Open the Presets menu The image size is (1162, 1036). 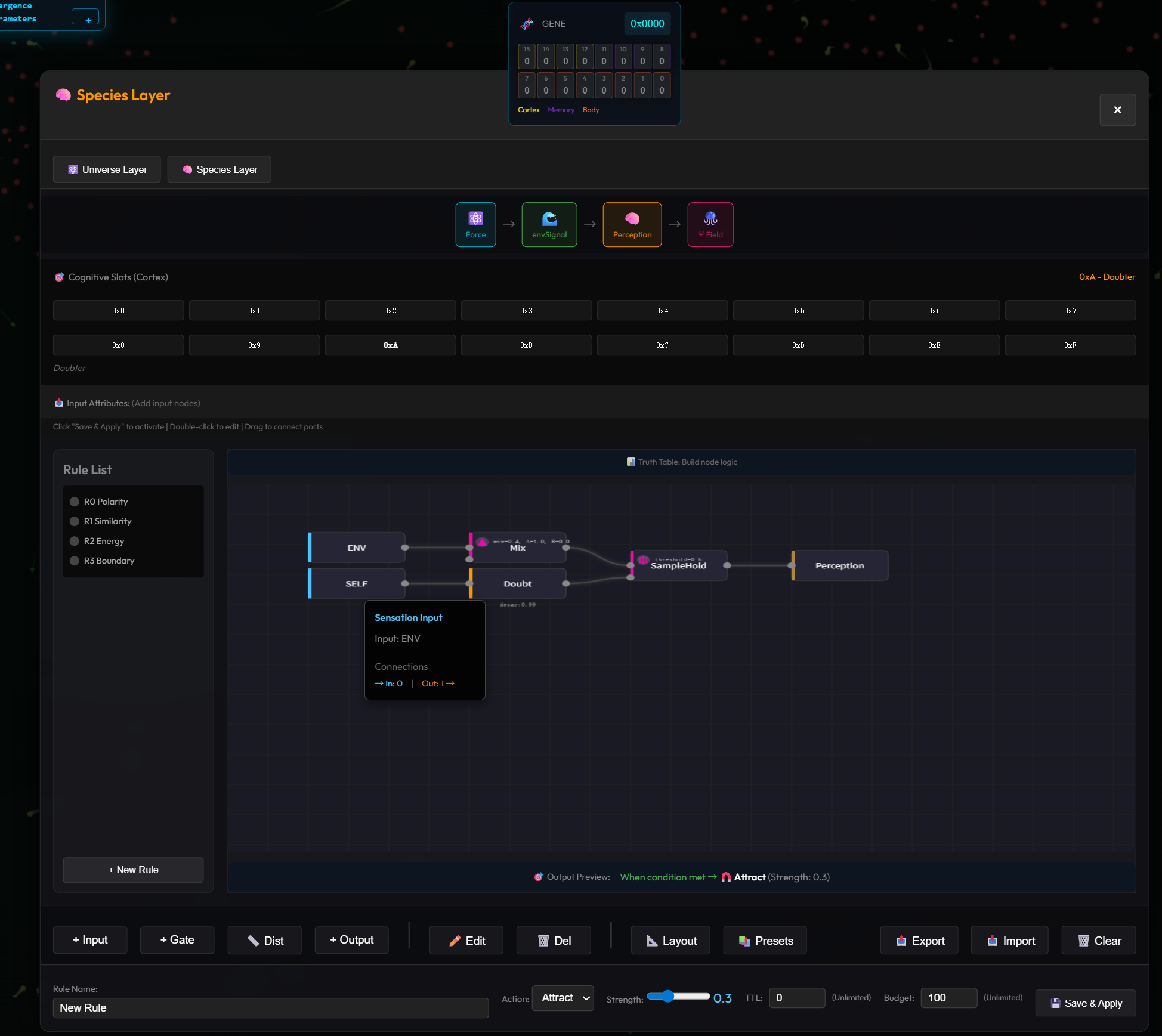pyautogui.click(x=765, y=940)
